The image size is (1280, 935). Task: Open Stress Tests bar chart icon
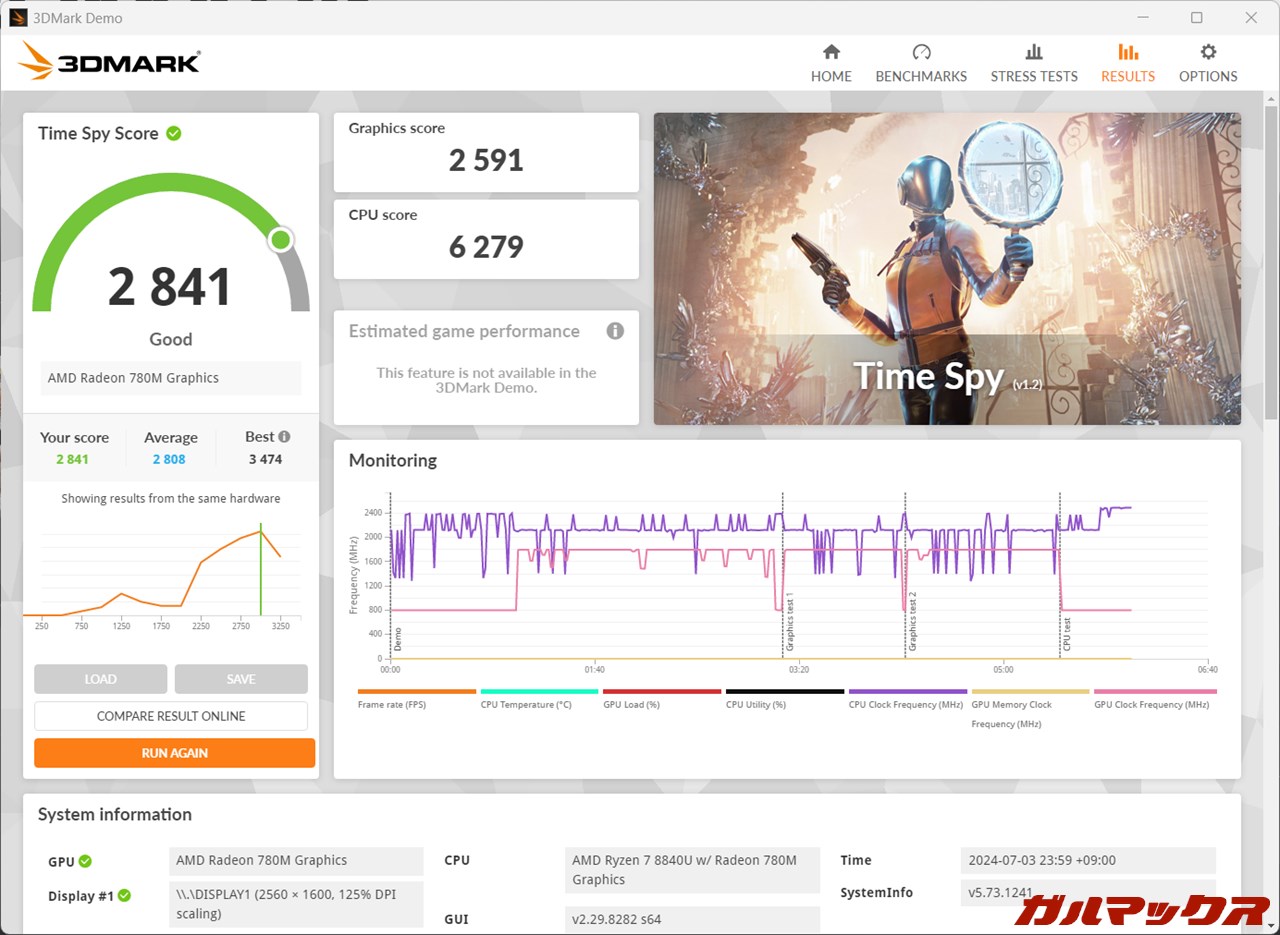[x=1034, y=53]
